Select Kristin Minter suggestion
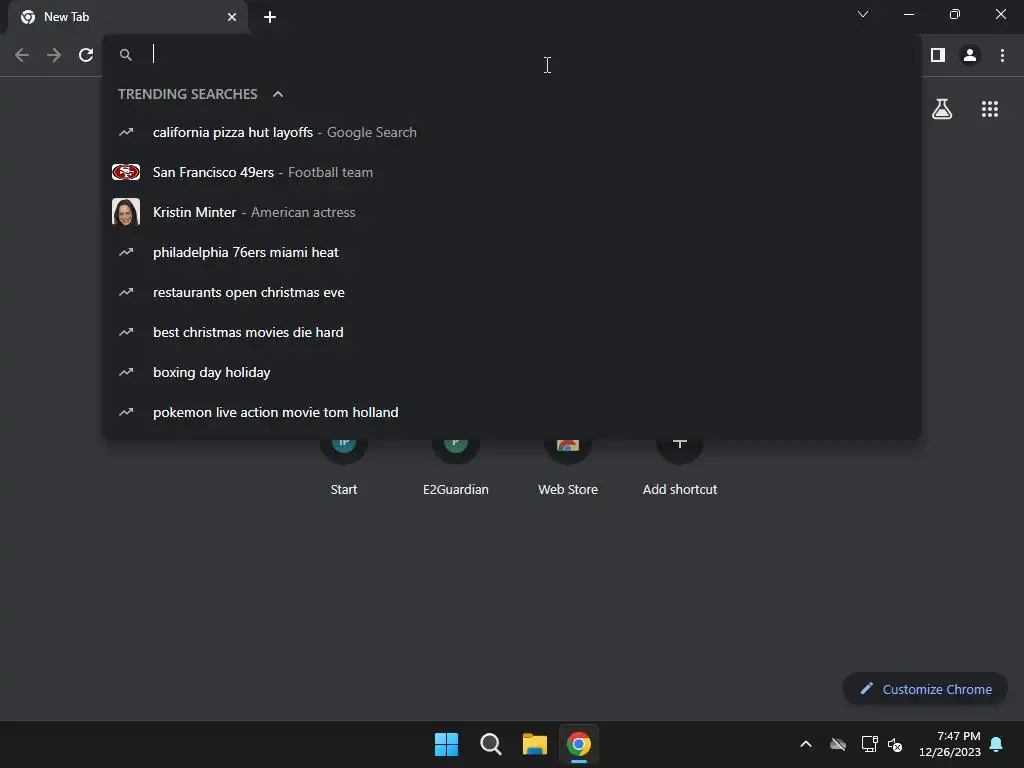1024x768 pixels. (512, 212)
